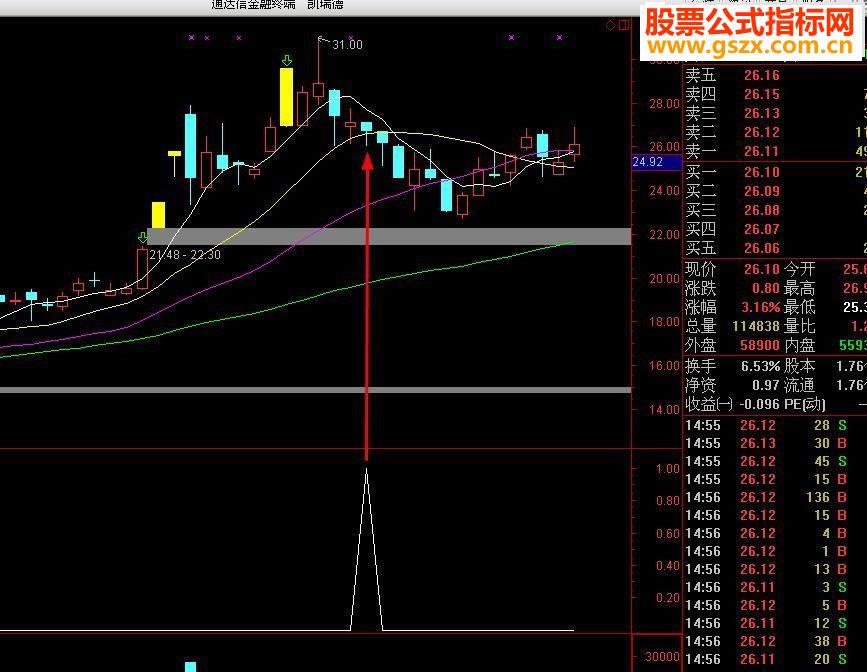867x672 pixels.
Task: Select the 净资 value 0.97
Action: (765, 385)
